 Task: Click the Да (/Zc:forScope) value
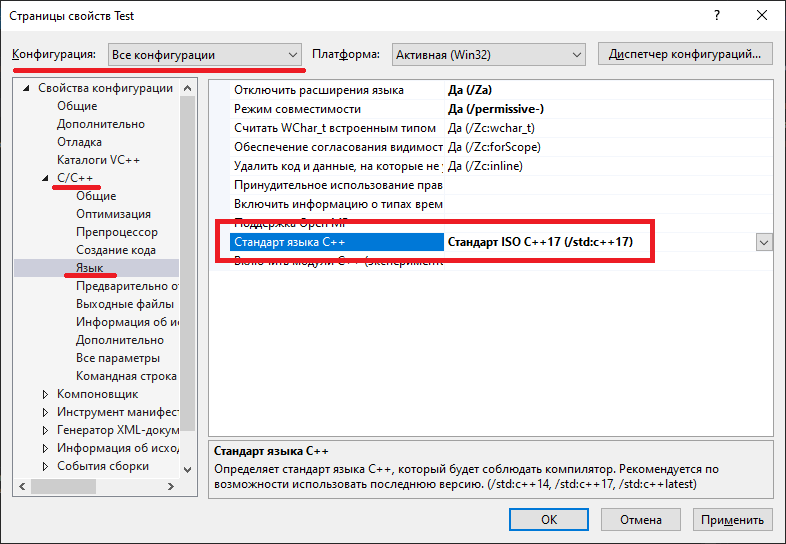494,147
